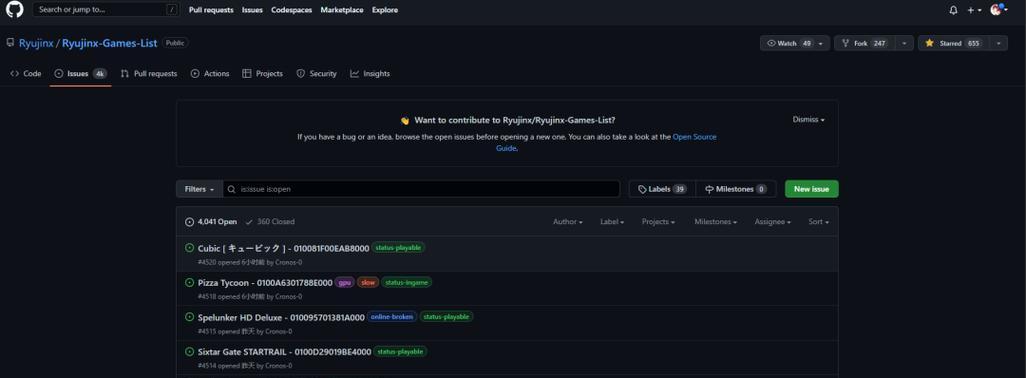Show the 4,041 Open issues

click(211, 222)
